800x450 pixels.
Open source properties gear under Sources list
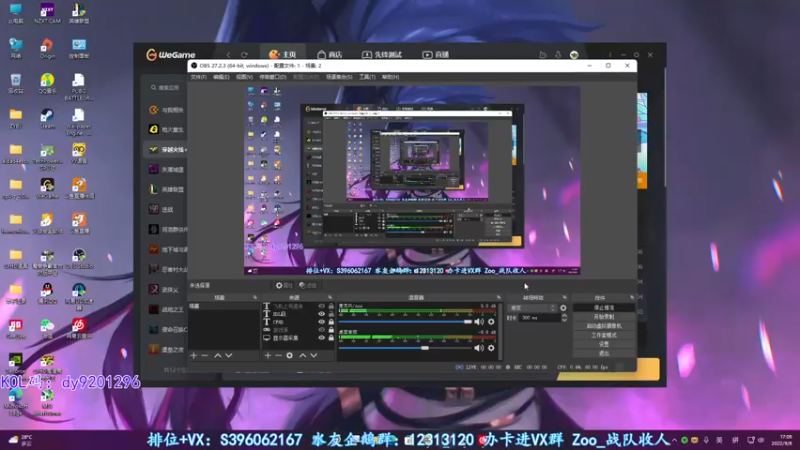pos(289,355)
